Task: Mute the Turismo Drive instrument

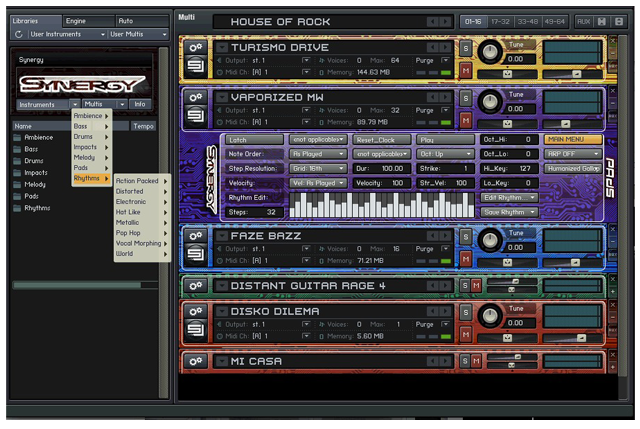Action: [x=466, y=71]
